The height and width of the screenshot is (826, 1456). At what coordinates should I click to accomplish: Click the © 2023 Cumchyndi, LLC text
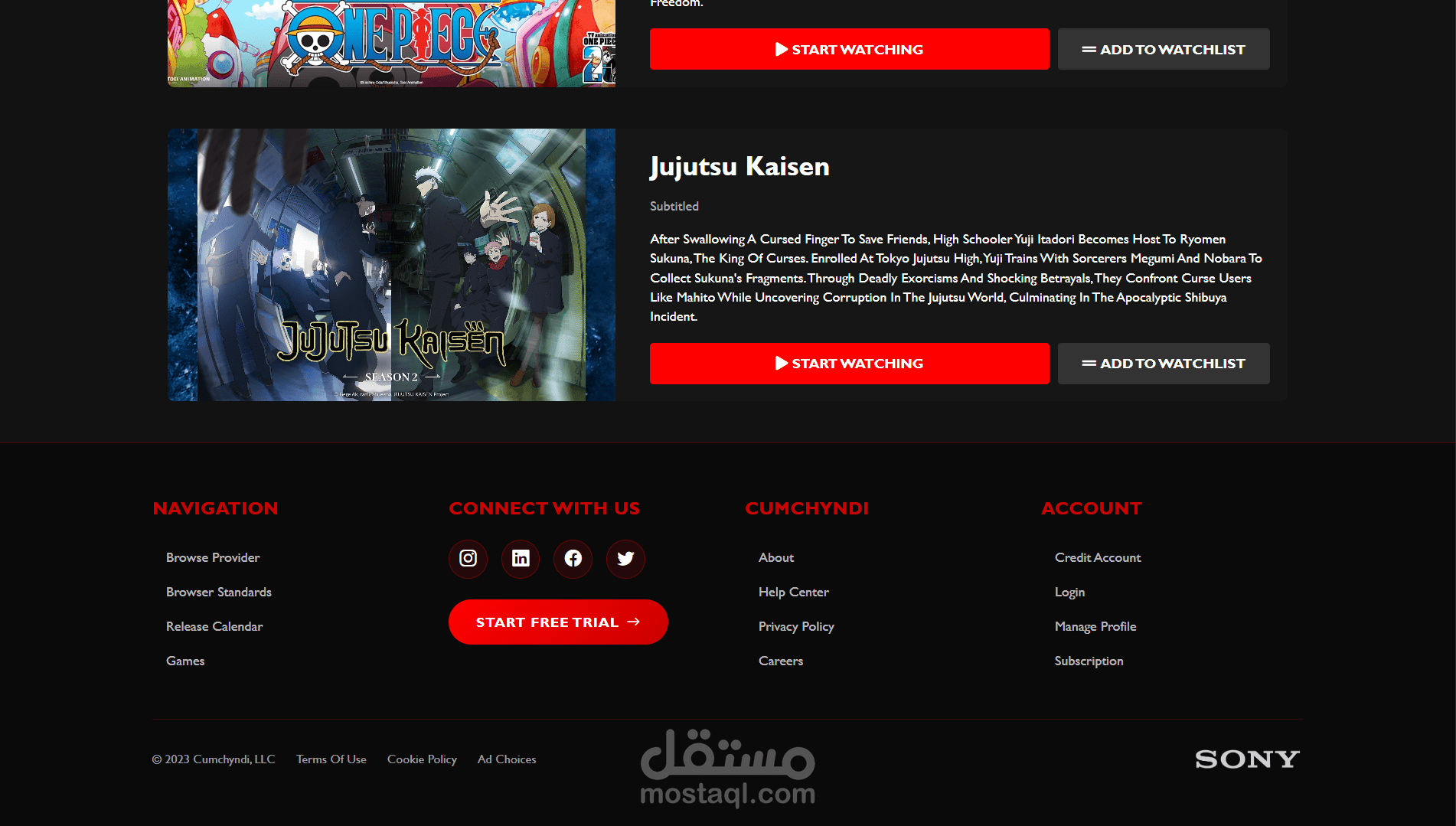[214, 759]
